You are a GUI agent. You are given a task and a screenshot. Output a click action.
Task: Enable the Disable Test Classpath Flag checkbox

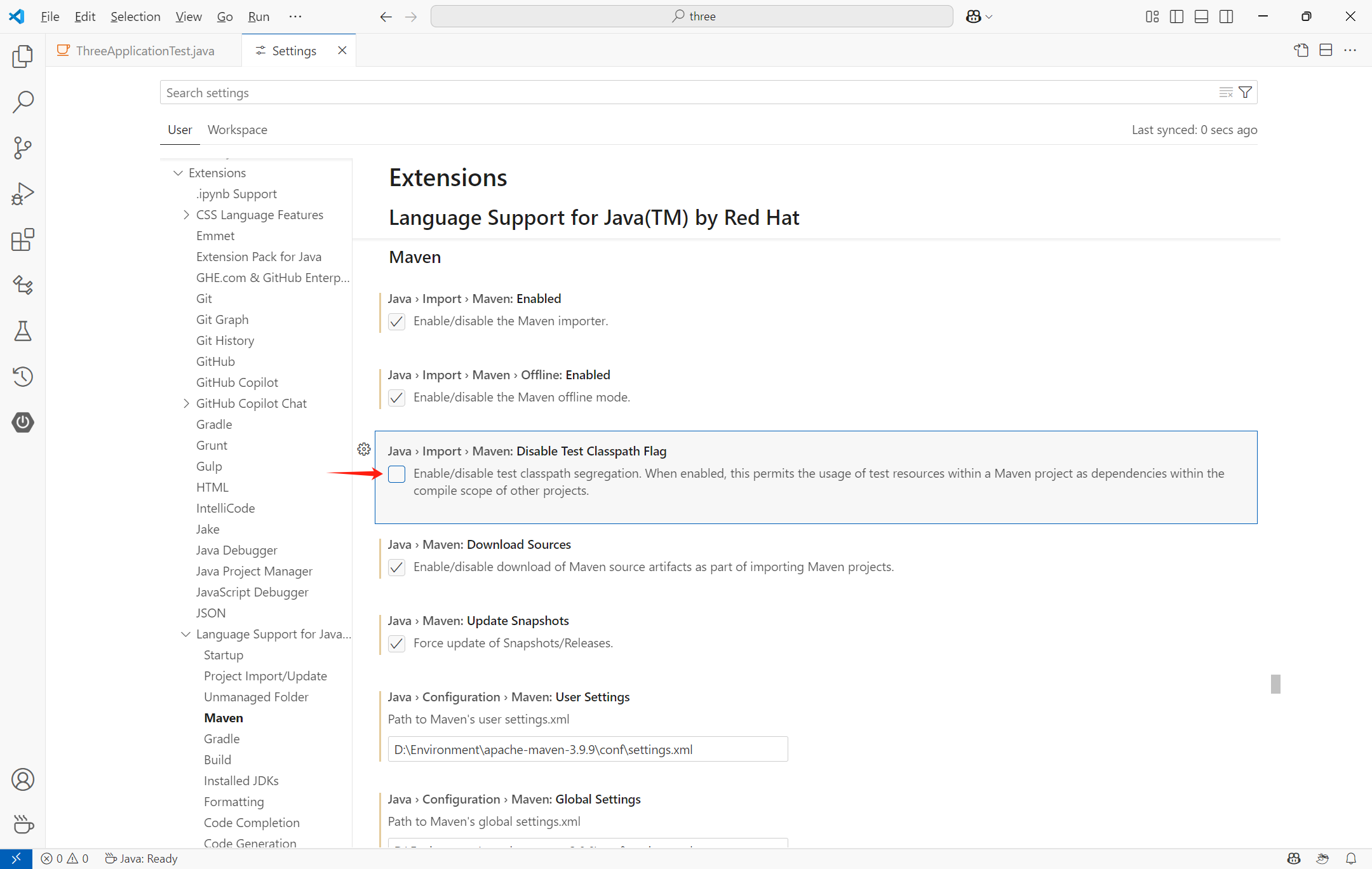[x=397, y=474]
